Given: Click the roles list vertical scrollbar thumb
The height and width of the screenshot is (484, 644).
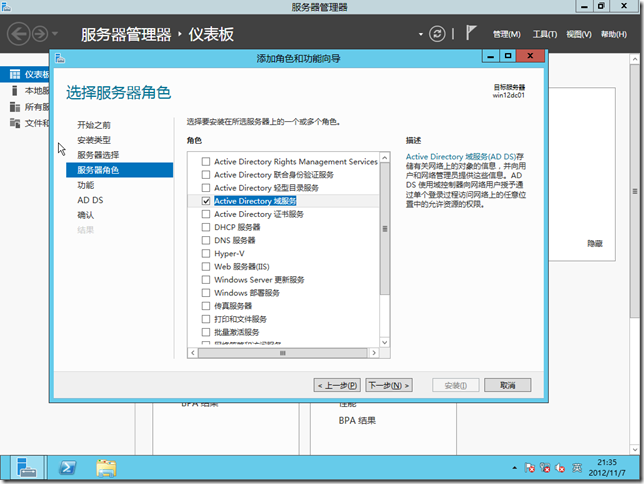Looking at the screenshot, I should click(384, 229).
